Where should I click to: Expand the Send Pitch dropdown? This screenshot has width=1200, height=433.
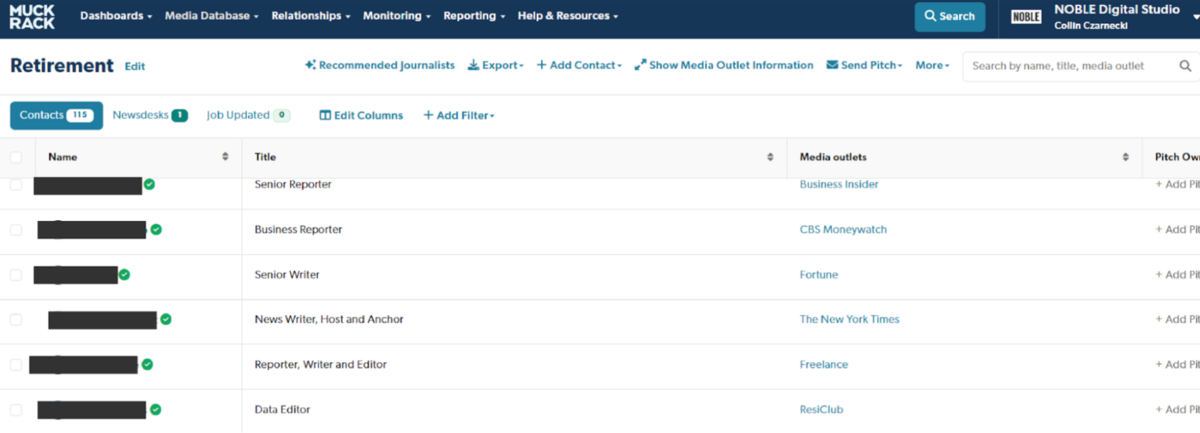(x=864, y=65)
